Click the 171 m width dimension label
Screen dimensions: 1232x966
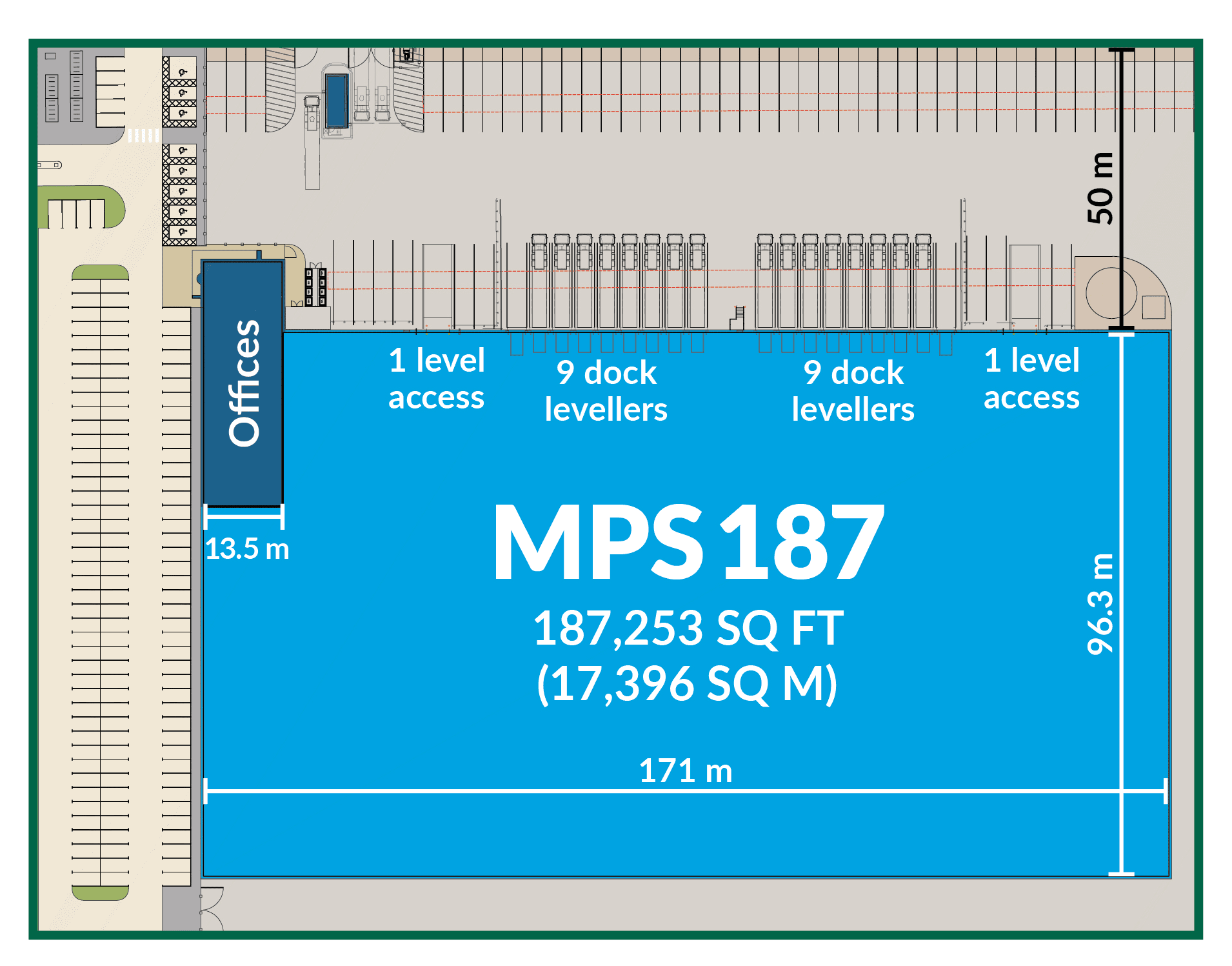point(685,770)
